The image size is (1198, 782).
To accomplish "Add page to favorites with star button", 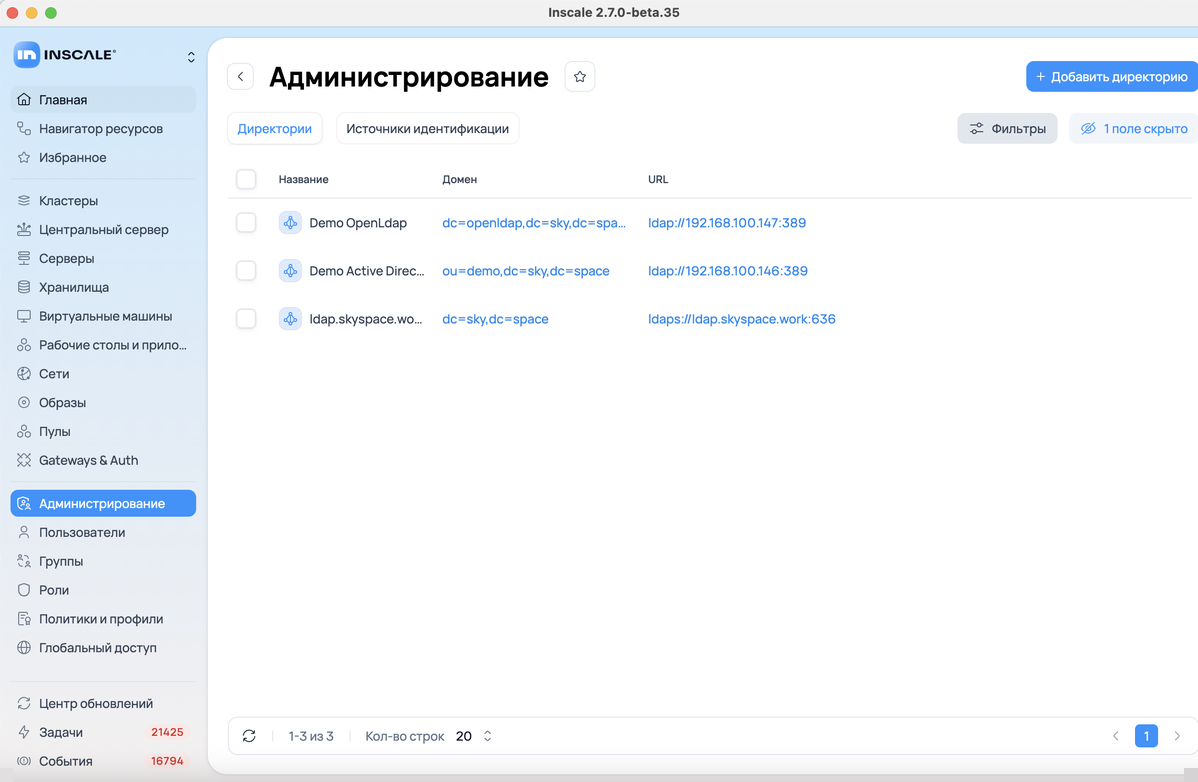I will 580,76.
